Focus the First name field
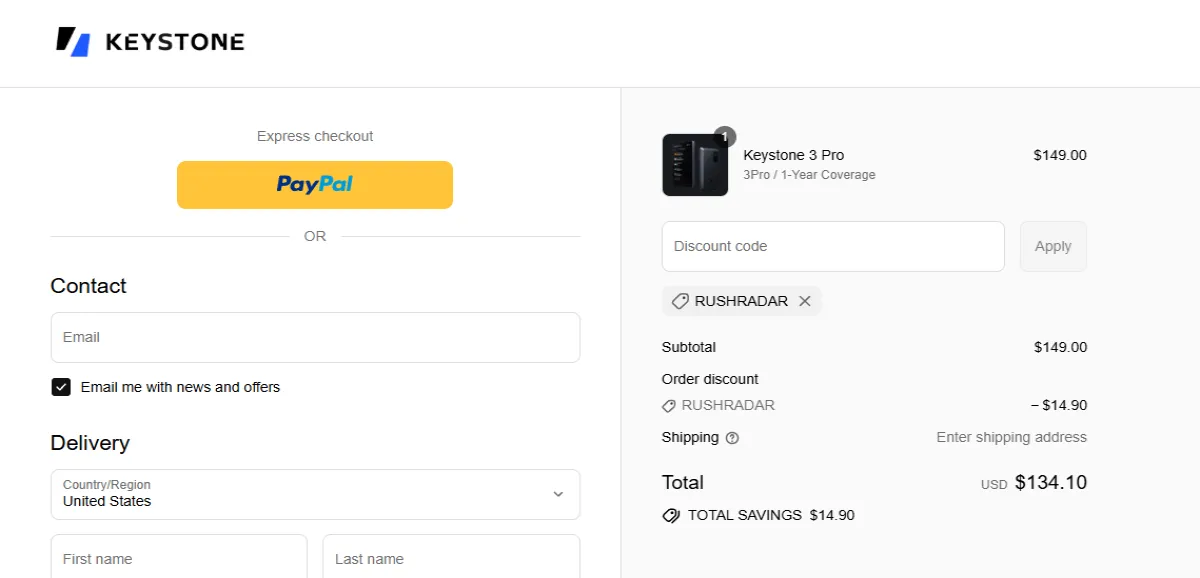Viewport: 1200px width, 578px height. (x=179, y=559)
